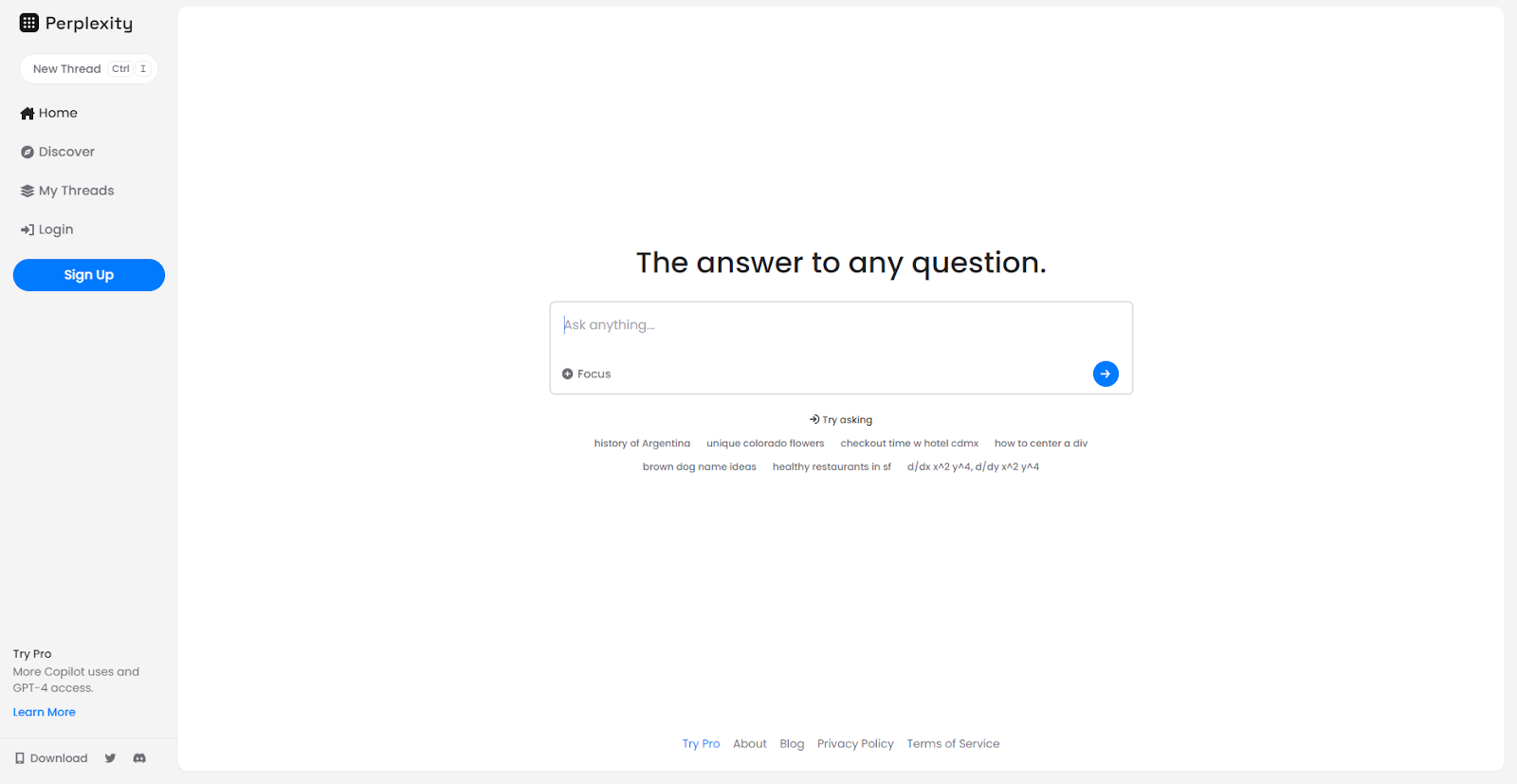Visit the Terms of Service page
The width and height of the screenshot is (1517, 784).
pos(953,743)
